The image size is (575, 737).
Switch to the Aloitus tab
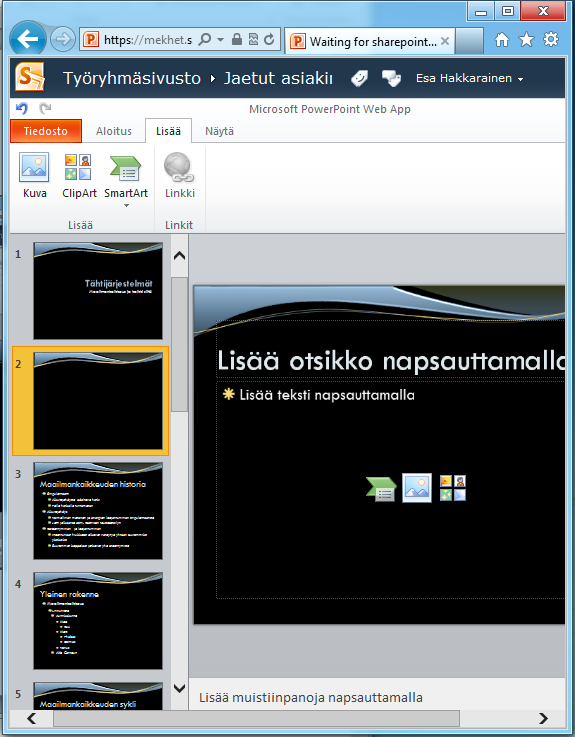click(114, 131)
